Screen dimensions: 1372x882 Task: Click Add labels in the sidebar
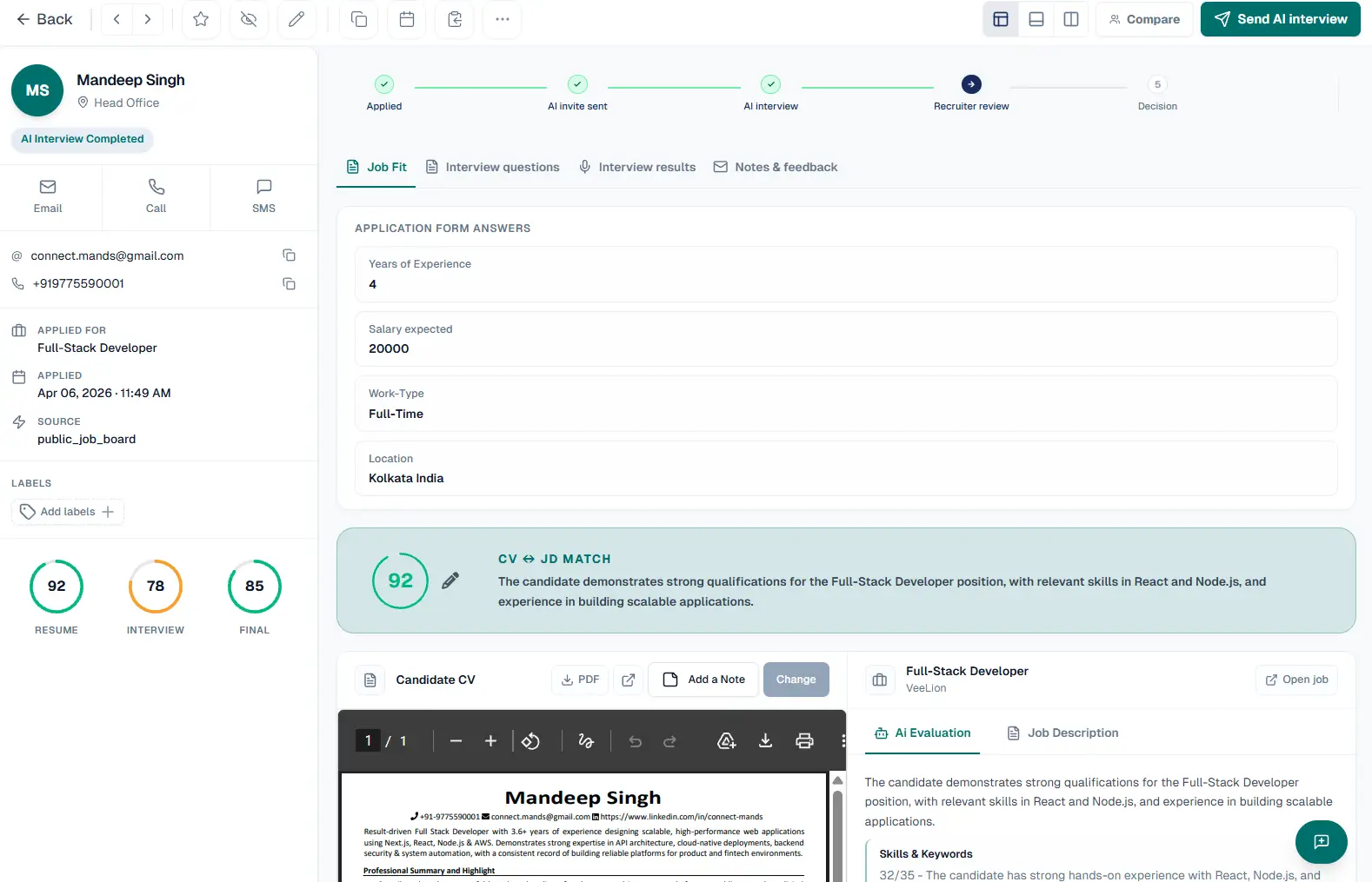point(68,512)
